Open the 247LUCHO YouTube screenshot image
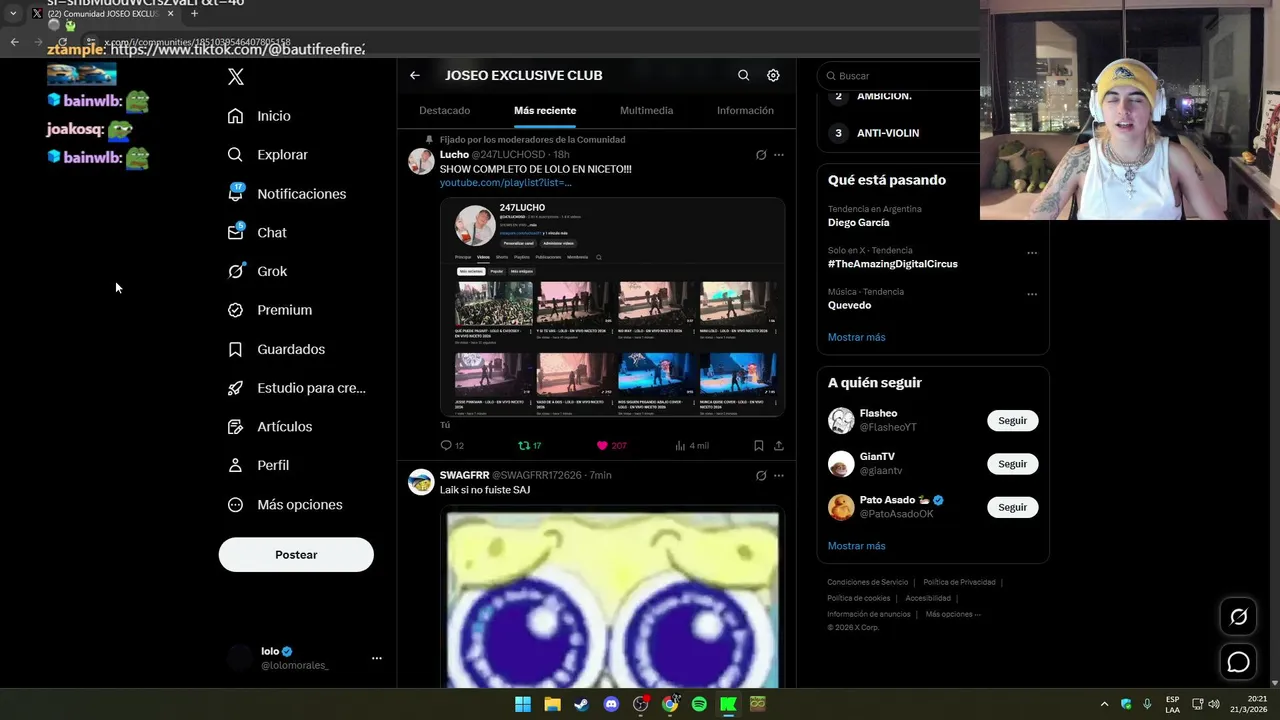 612,306
